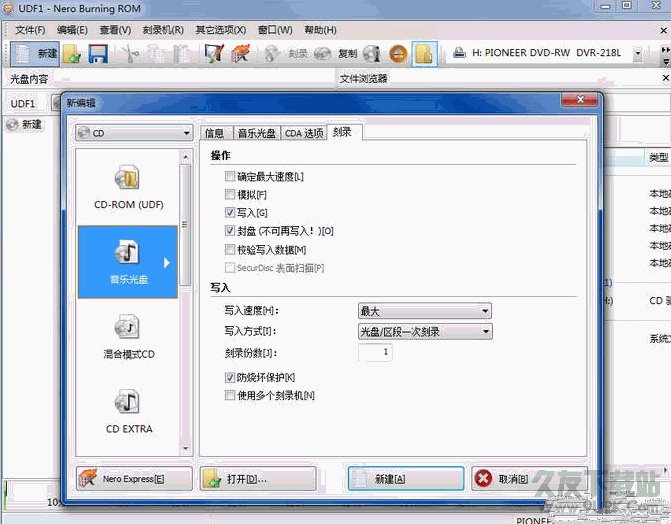Open the 编辑(E) menu
The image size is (671, 524).
(72, 30)
